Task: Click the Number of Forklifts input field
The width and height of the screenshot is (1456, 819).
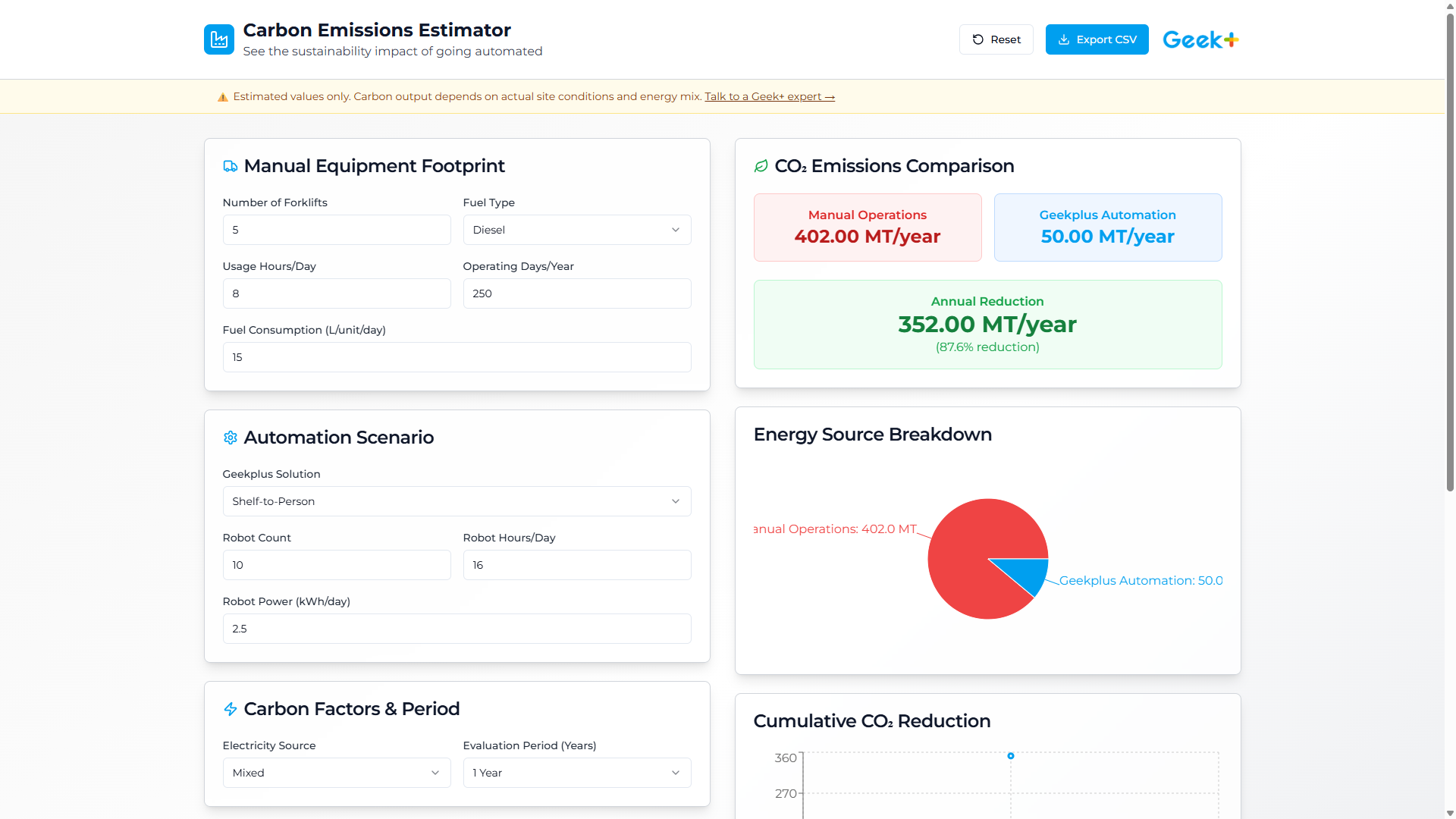Action: click(x=336, y=230)
